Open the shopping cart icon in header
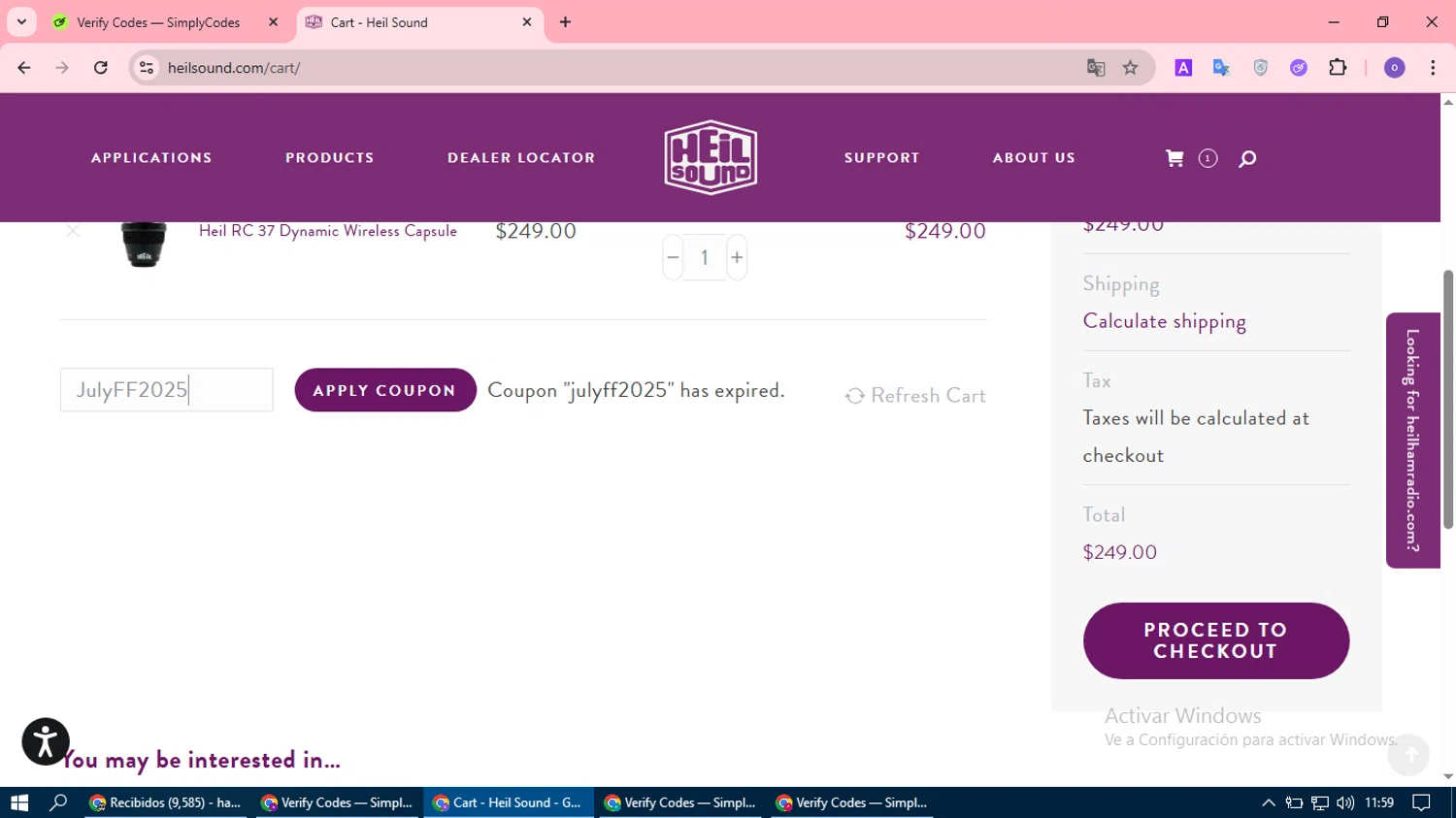This screenshot has width=1456, height=818. 1175,158
